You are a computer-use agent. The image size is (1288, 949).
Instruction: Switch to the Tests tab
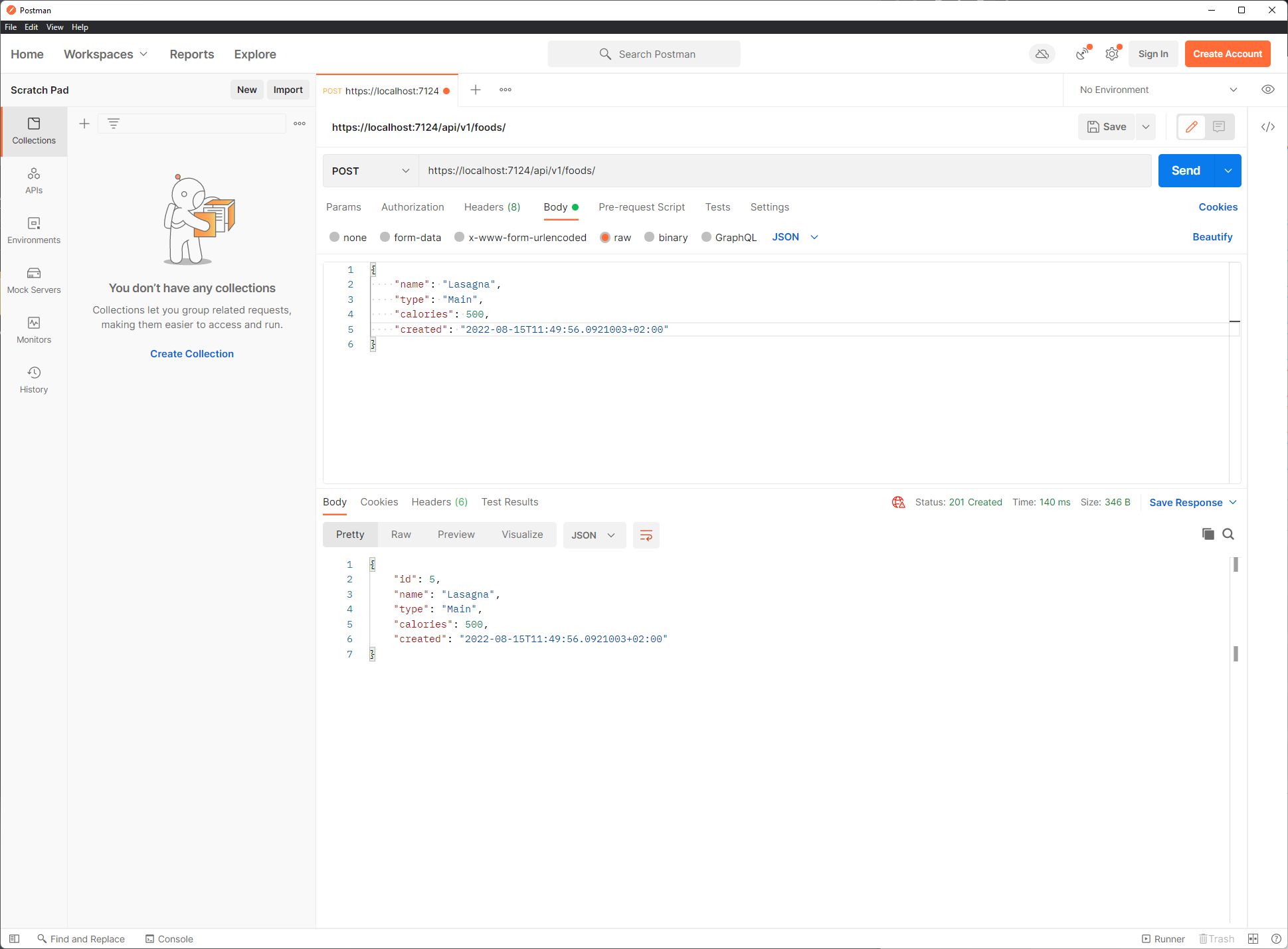(x=717, y=207)
